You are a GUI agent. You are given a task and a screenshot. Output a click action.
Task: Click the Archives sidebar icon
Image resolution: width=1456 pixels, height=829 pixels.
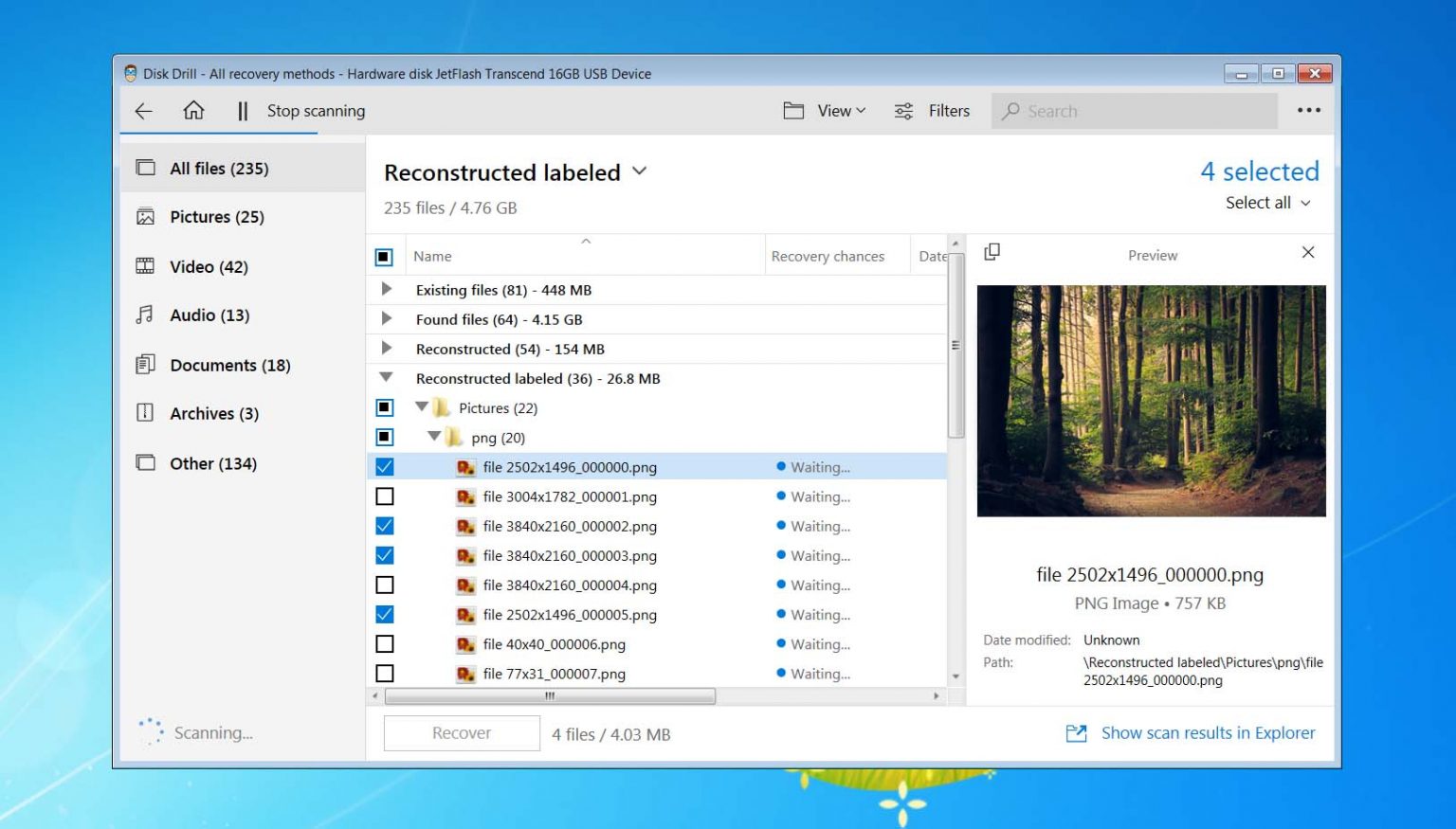click(x=144, y=413)
